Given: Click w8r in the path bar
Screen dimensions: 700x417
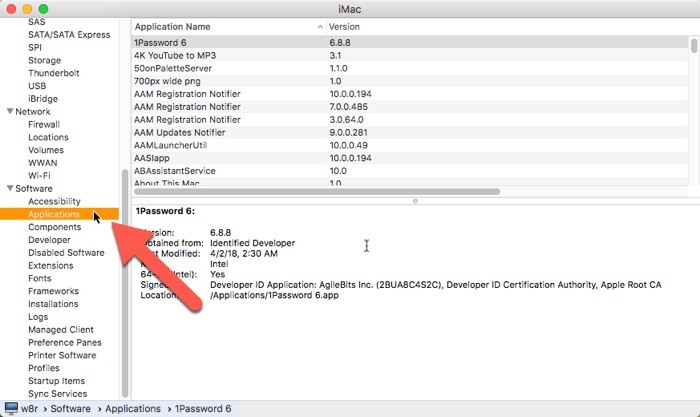Looking at the screenshot, I should pyautogui.click(x=29, y=409).
